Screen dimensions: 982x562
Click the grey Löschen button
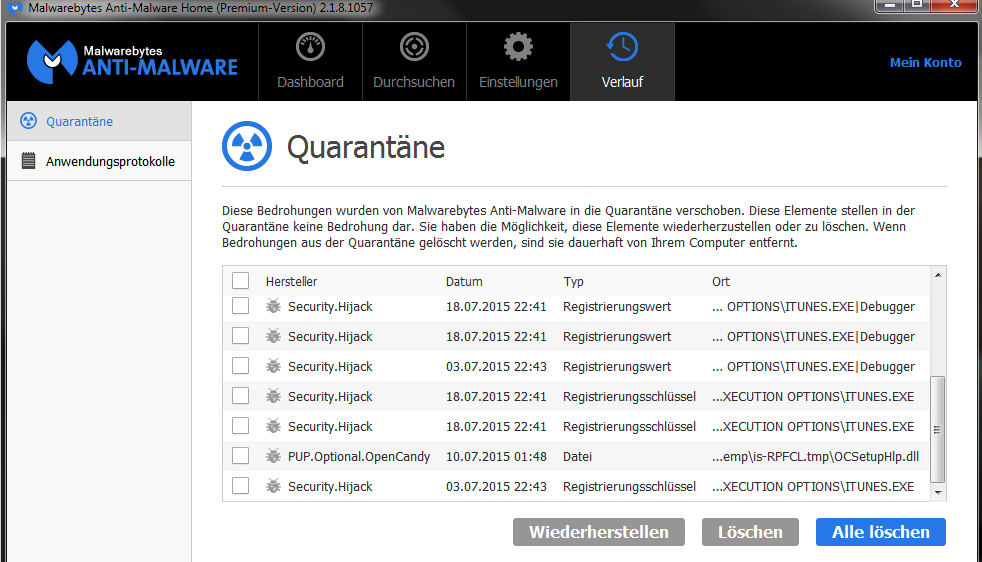point(750,532)
